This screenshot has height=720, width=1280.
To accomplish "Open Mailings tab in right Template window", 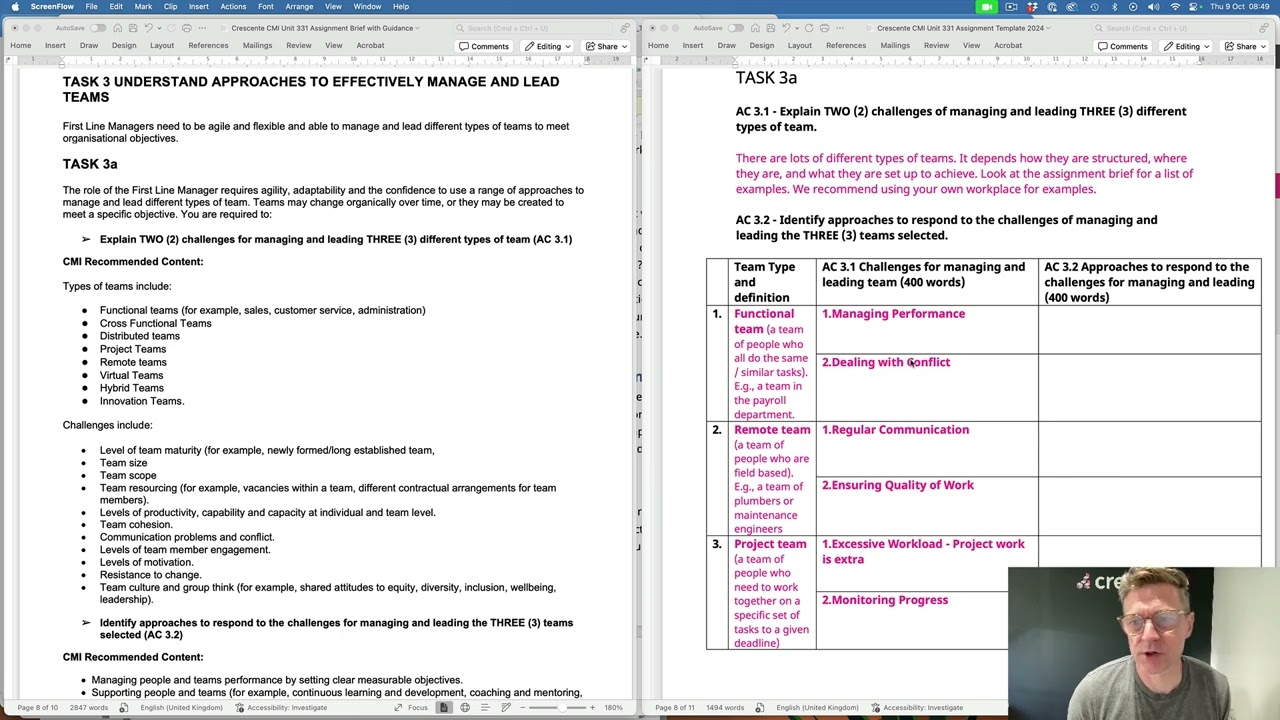I will (895, 45).
